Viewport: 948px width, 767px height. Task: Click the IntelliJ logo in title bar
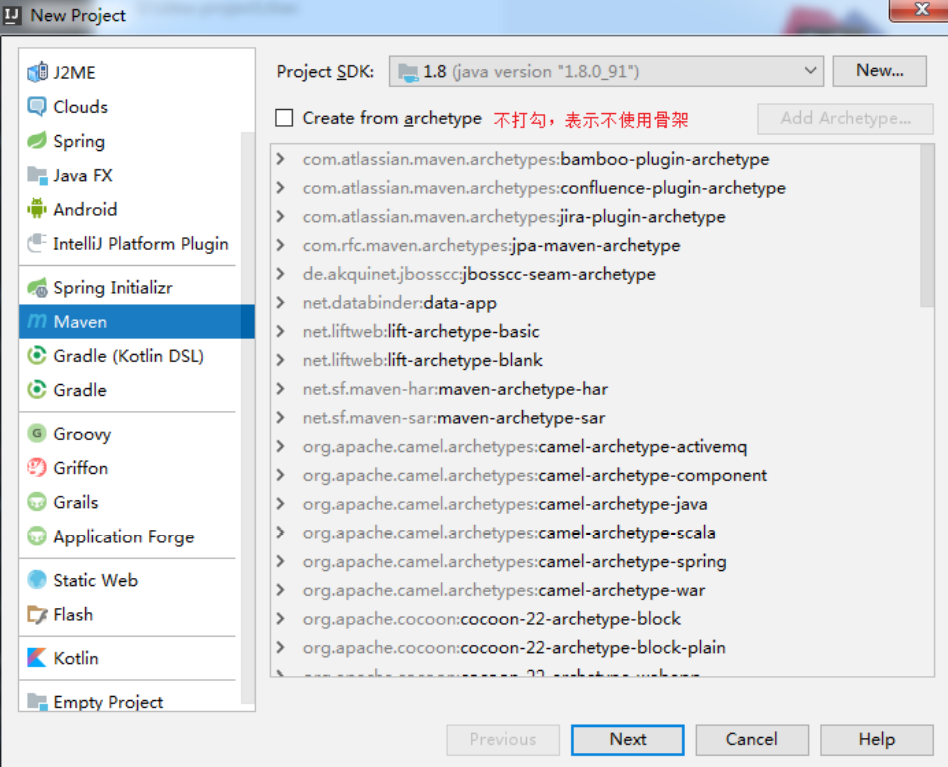click(x=12, y=15)
